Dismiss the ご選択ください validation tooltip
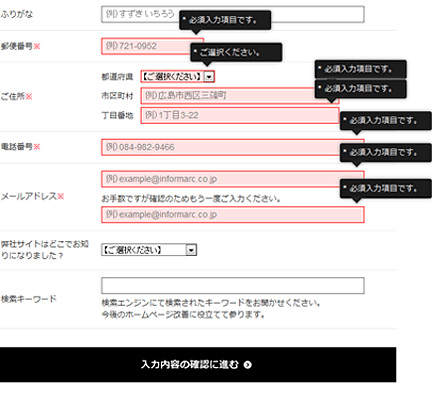The height and width of the screenshot is (400, 432). tap(236, 52)
